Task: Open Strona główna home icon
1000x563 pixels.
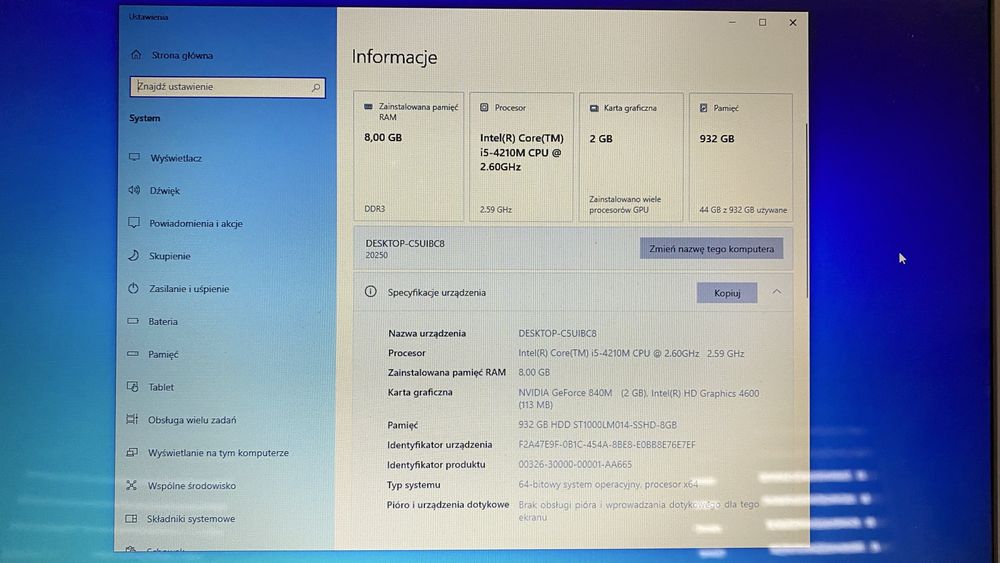Action: [x=136, y=55]
